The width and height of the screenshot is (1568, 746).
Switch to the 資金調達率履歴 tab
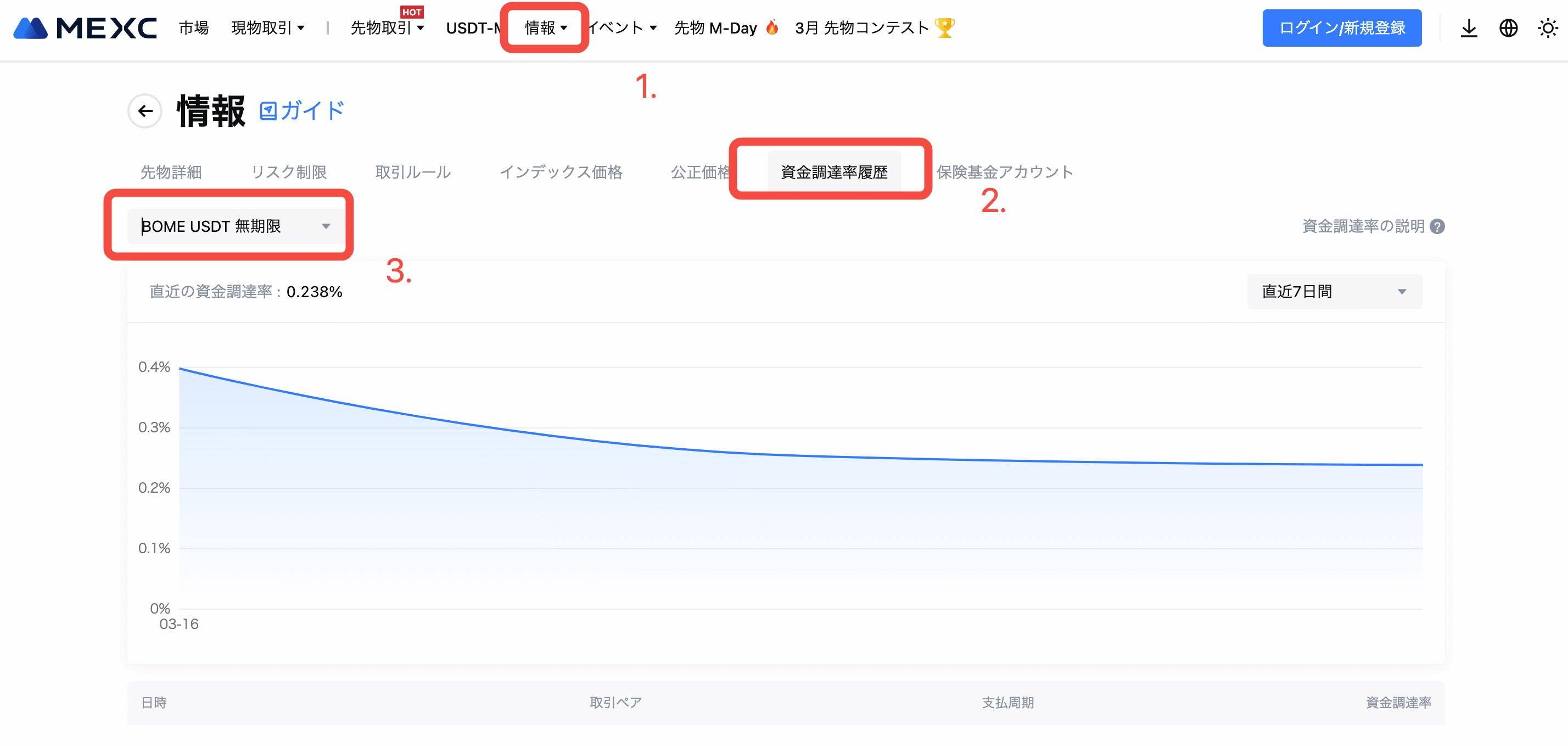pyautogui.click(x=833, y=172)
